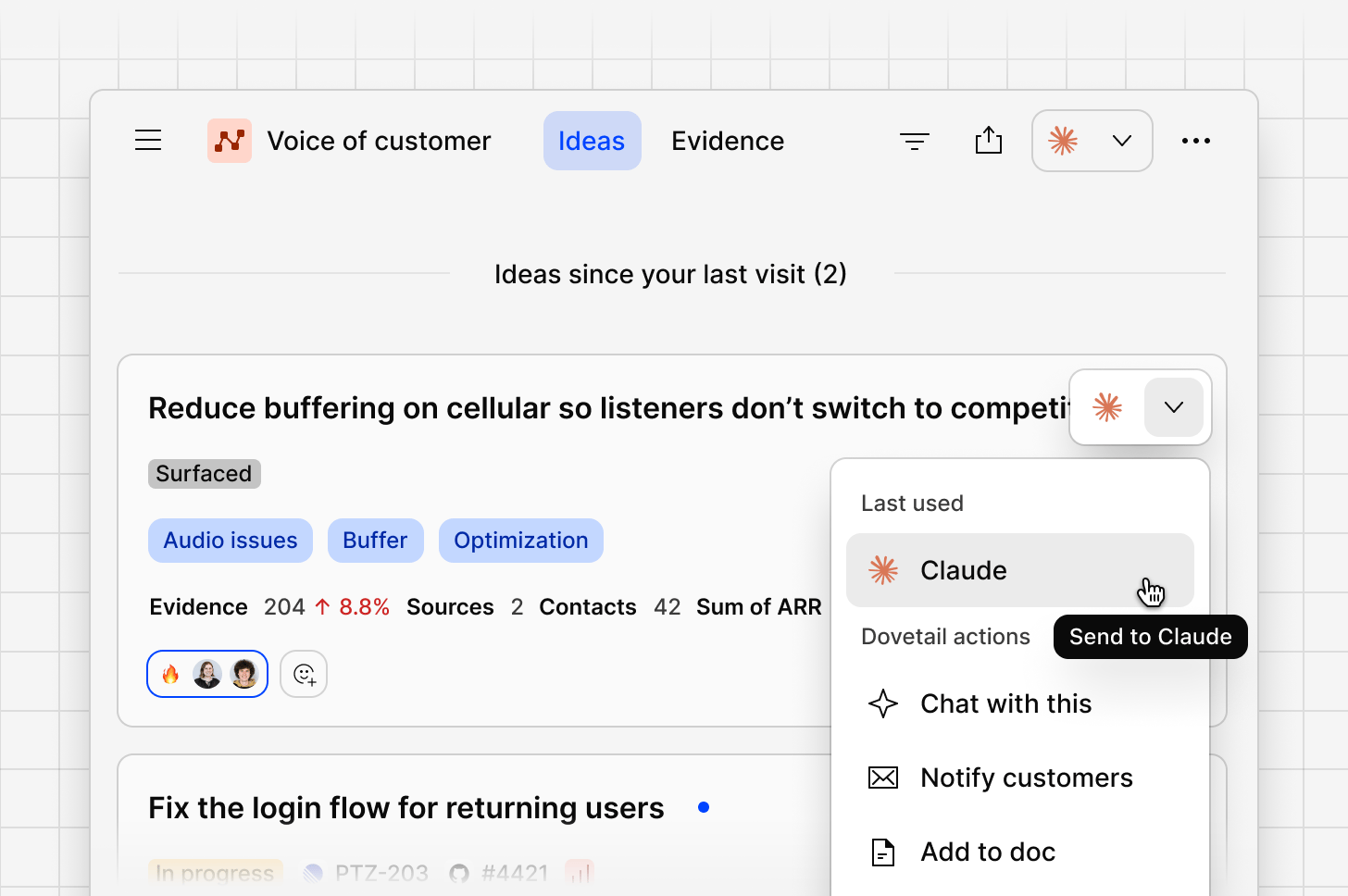
Task: Click the Contacts count label
Action: (x=588, y=607)
